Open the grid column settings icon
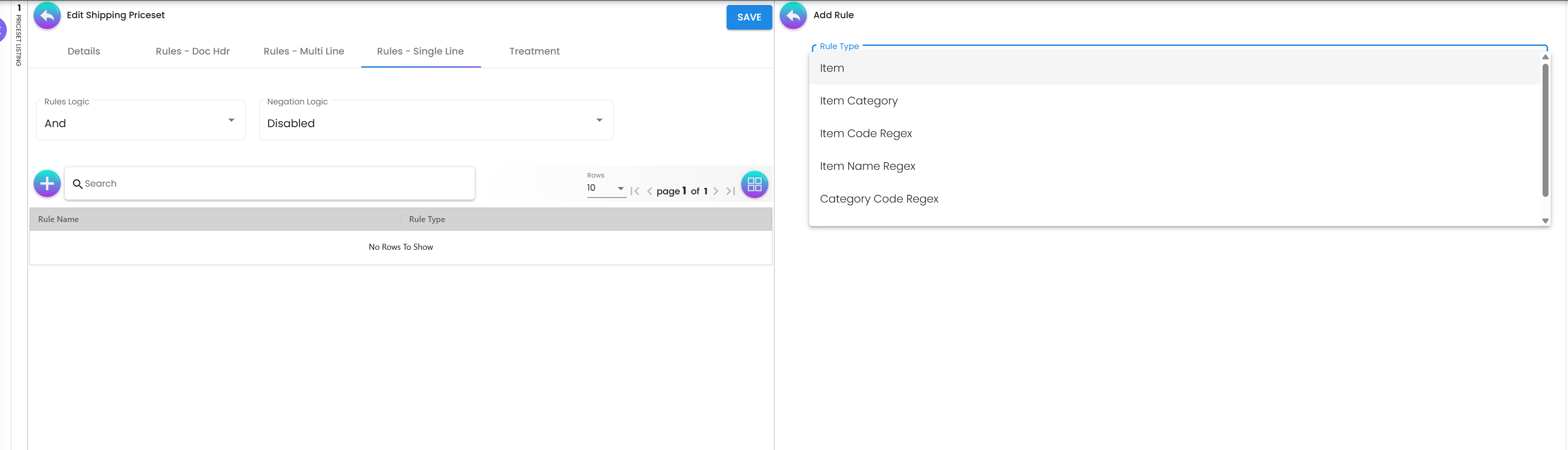The image size is (1568, 450). click(x=754, y=184)
